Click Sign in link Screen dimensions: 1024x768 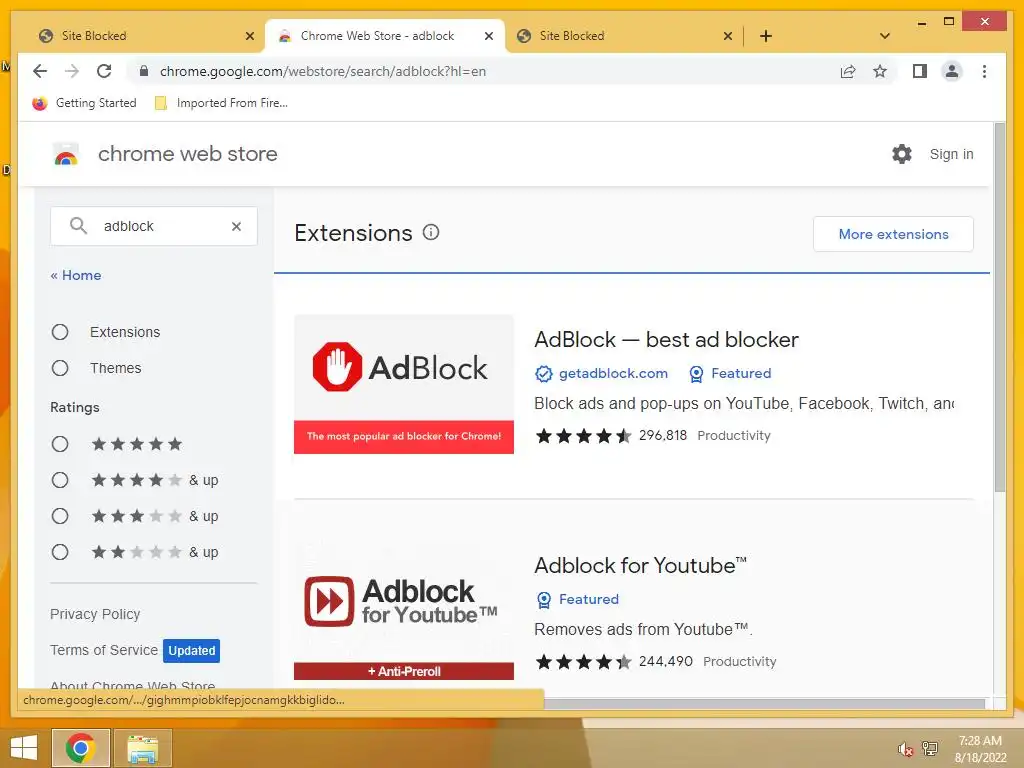(951, 154)
